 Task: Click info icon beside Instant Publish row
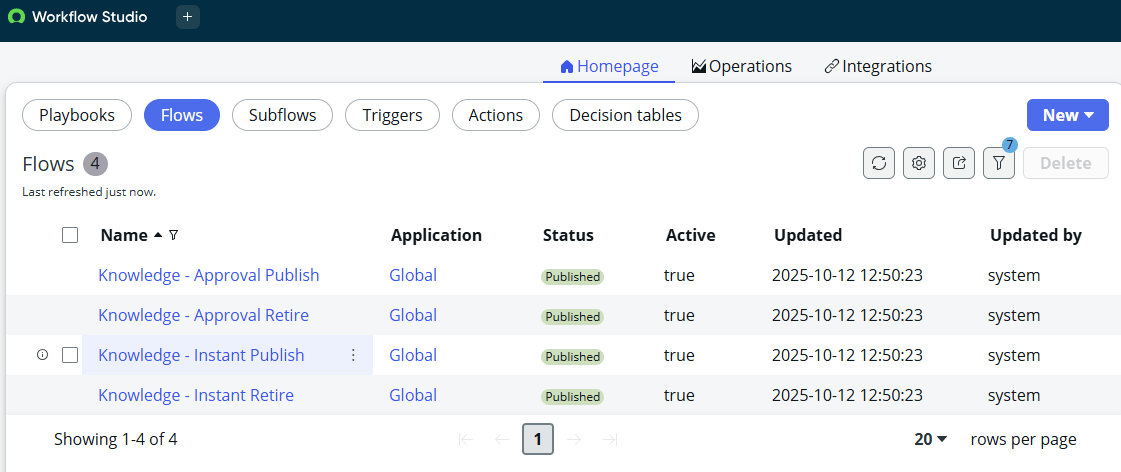click(x=42, y=355)
